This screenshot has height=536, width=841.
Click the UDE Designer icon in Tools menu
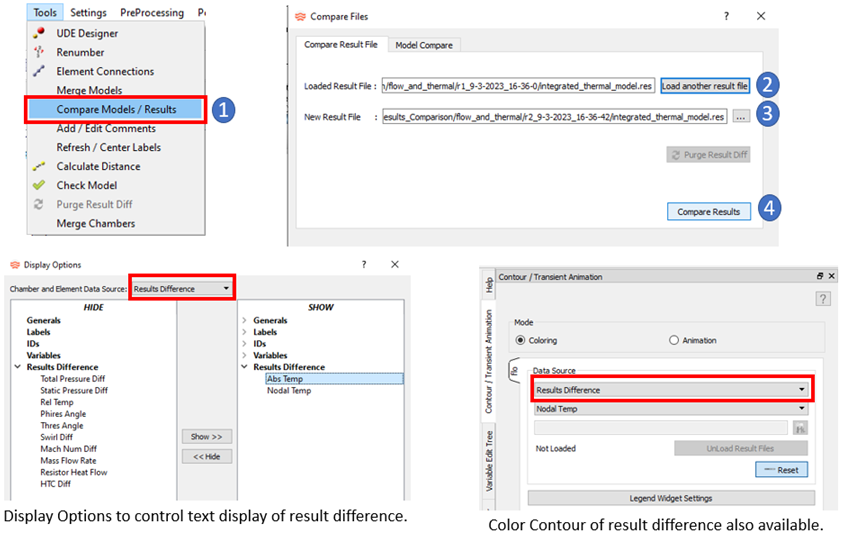[39, 33]
